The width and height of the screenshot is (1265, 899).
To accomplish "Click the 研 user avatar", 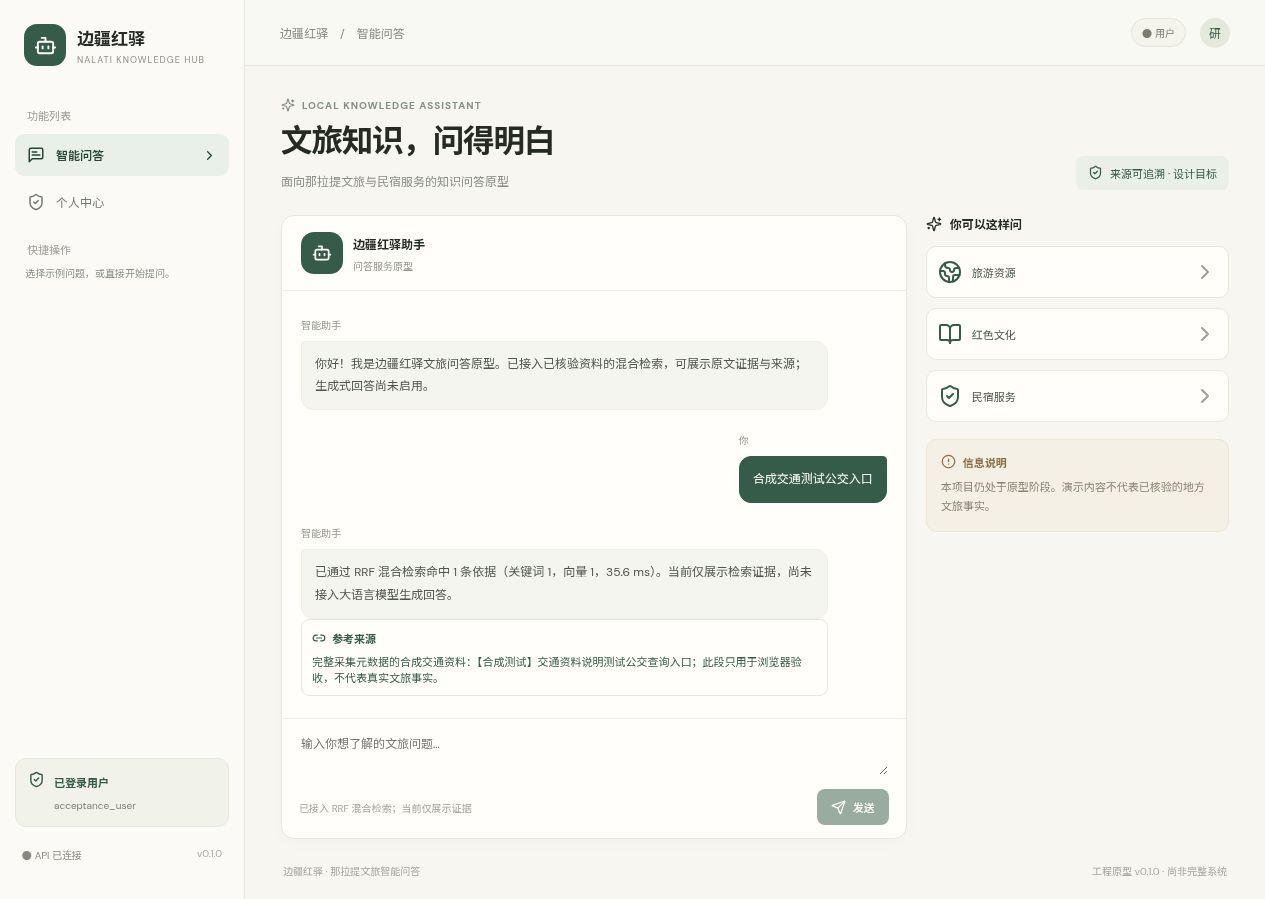I will point(1215,33).
